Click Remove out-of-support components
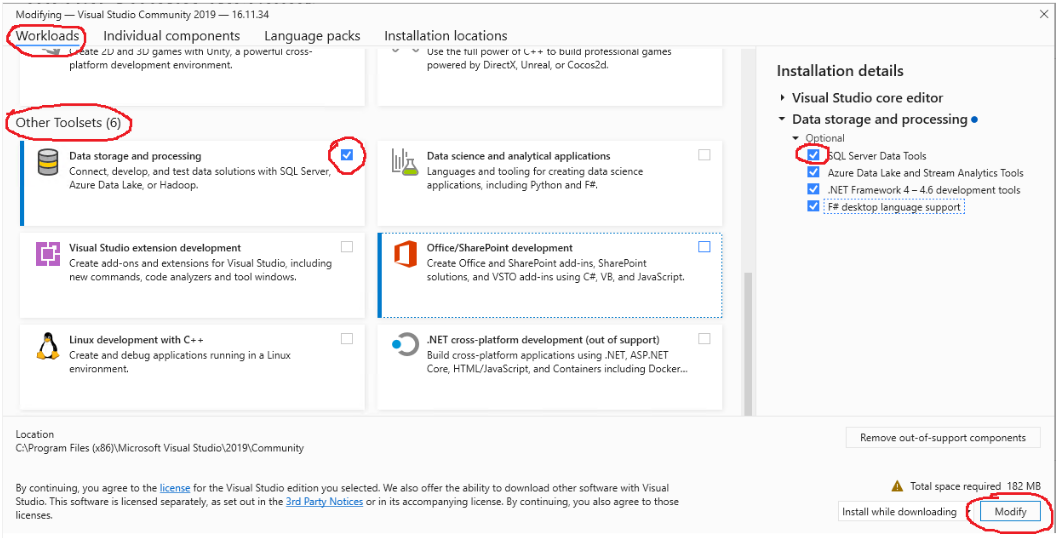Viewport: 1057px width, 538px height. 942,438
